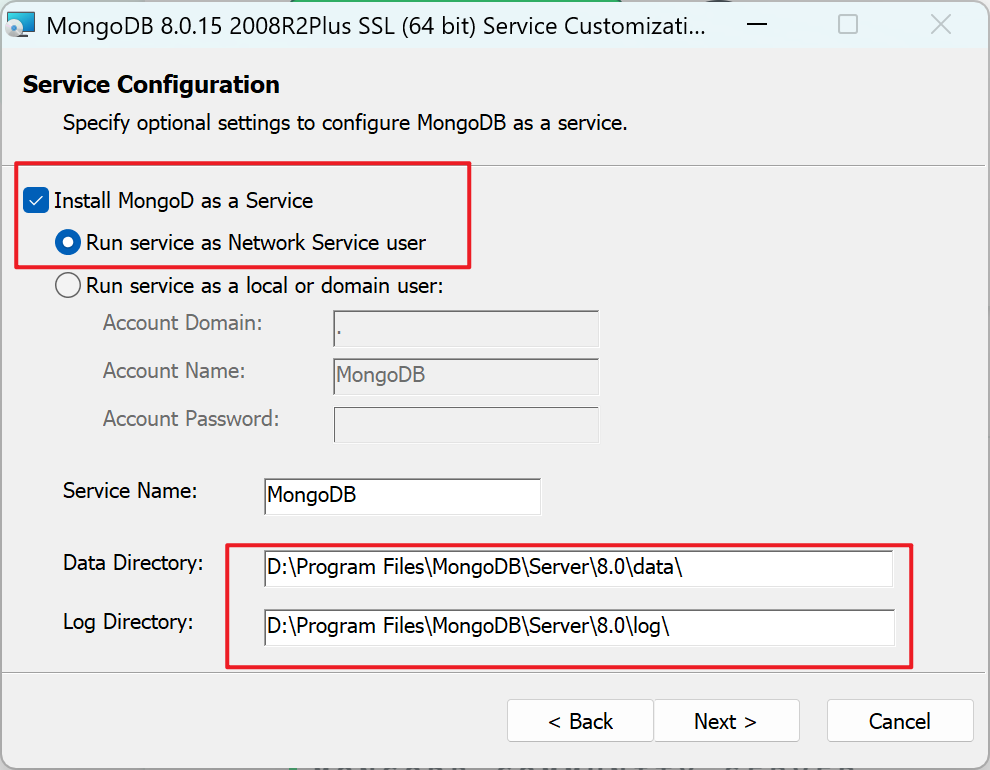Screen dimensions: 990x770
Task: Click the Service Configuration heading
Action: click(152, 85)
